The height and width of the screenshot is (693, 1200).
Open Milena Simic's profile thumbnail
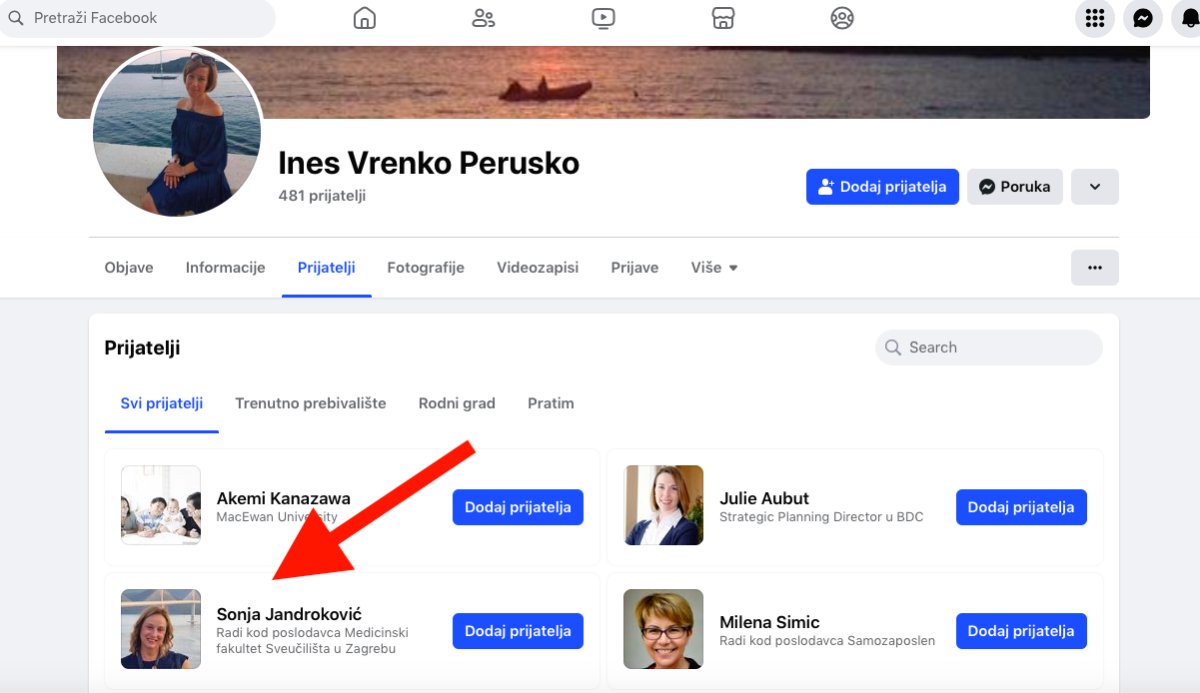tap(663, 629)
